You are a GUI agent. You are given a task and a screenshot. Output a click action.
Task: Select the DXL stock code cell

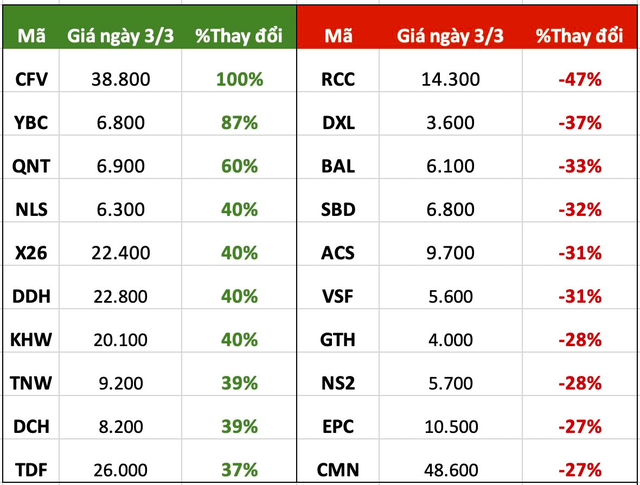[339, 122]
